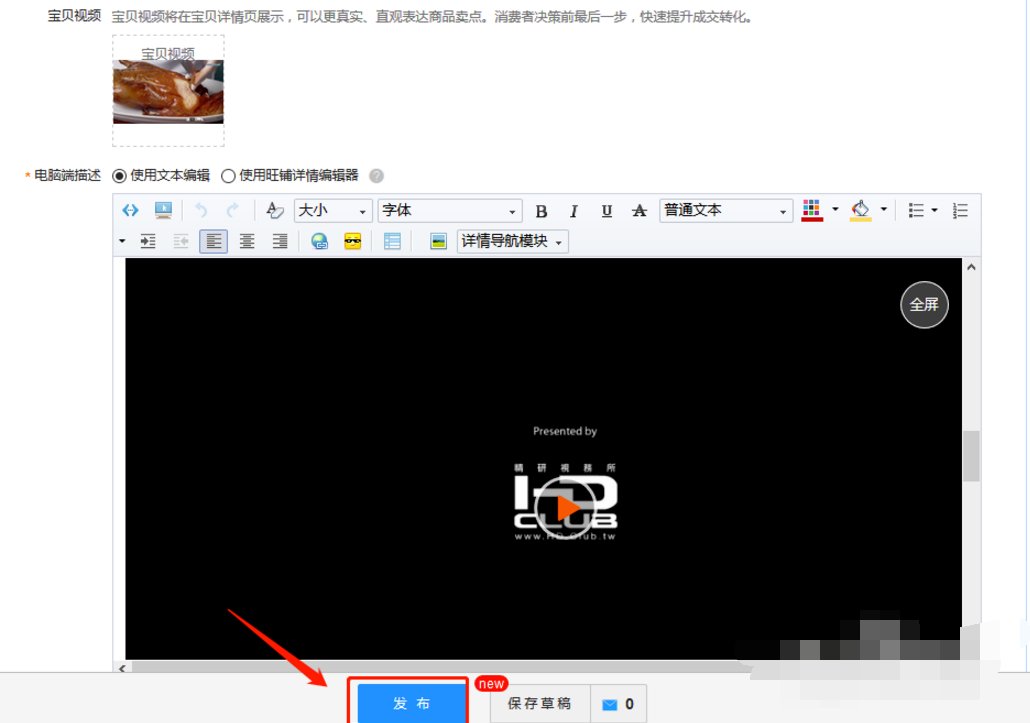Select 使用旺铺详情编辑器 radio option
Viewport: 1030px width, 723px height.
pos(228,176)
